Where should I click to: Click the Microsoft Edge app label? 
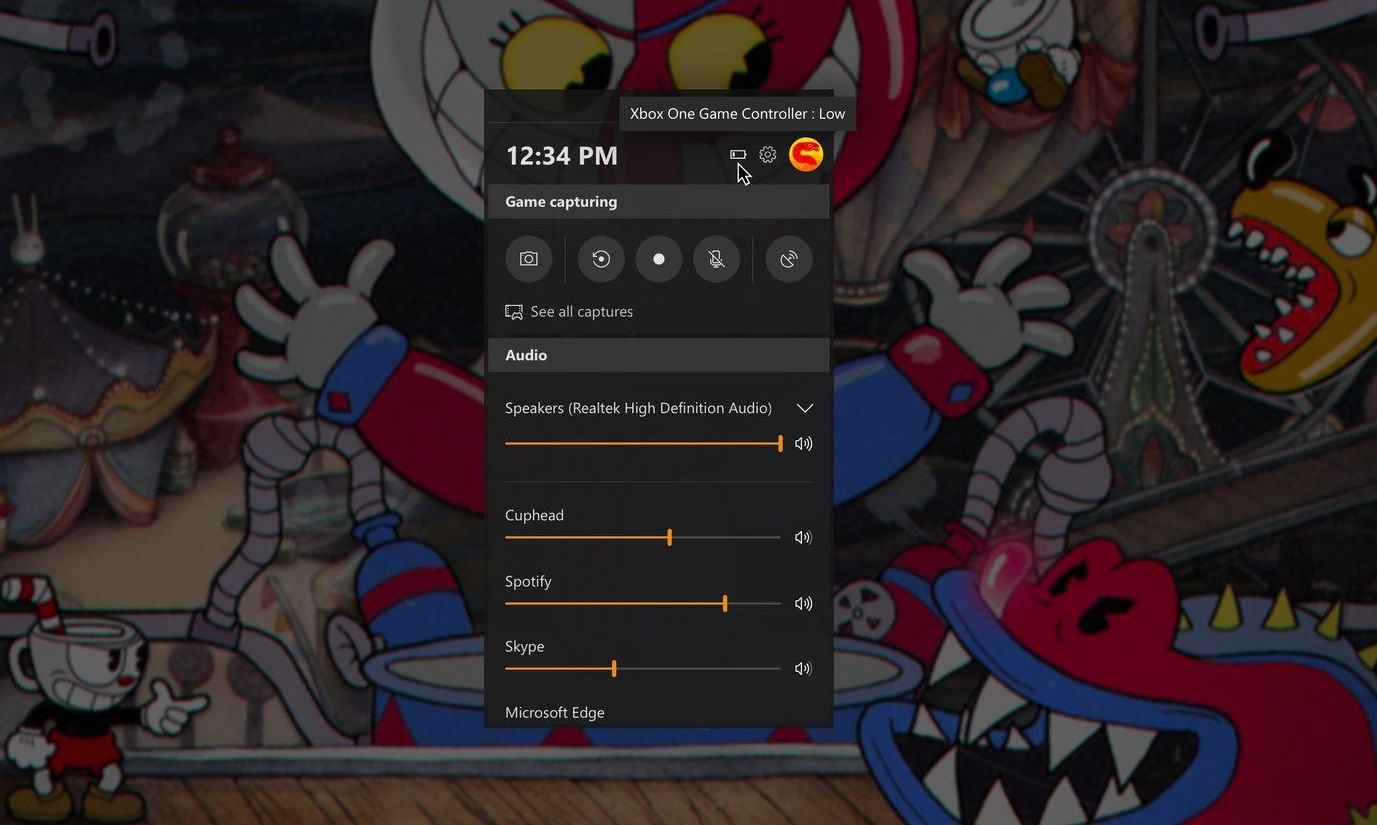(555, 712)
